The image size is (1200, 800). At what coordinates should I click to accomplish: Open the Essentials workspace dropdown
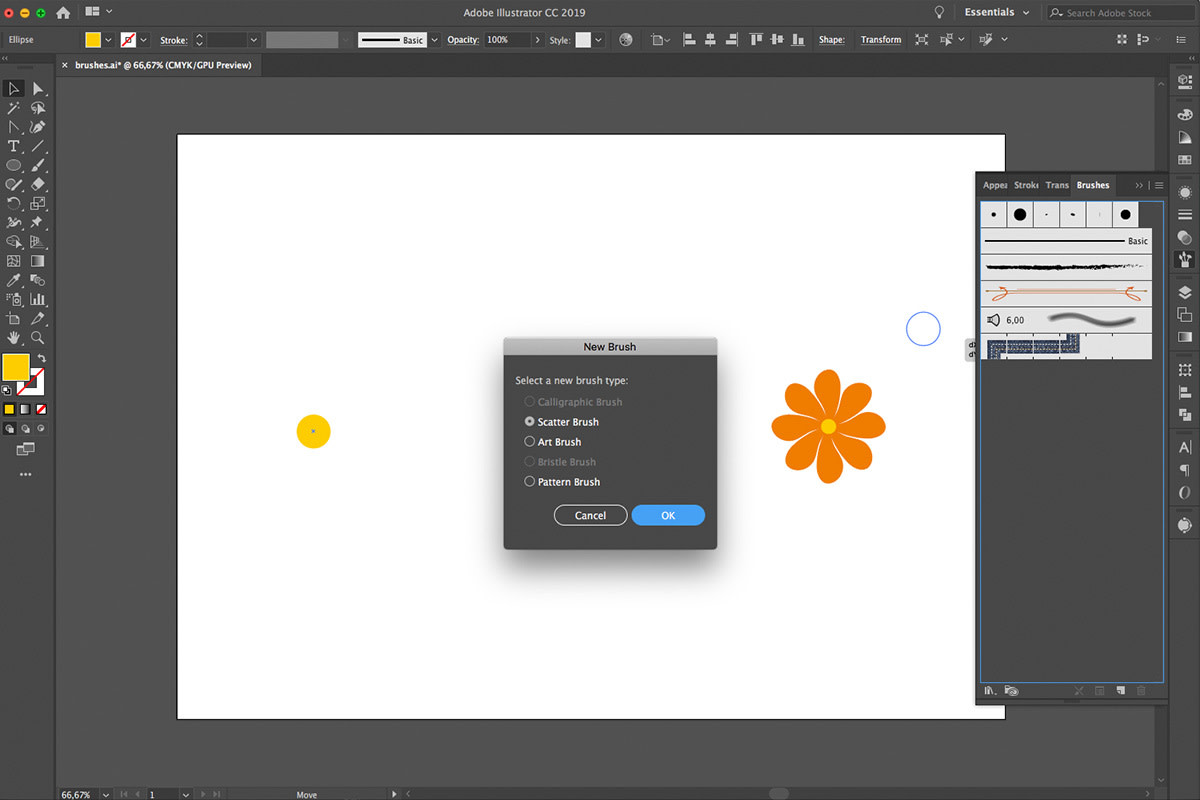[x=996, y=13]
